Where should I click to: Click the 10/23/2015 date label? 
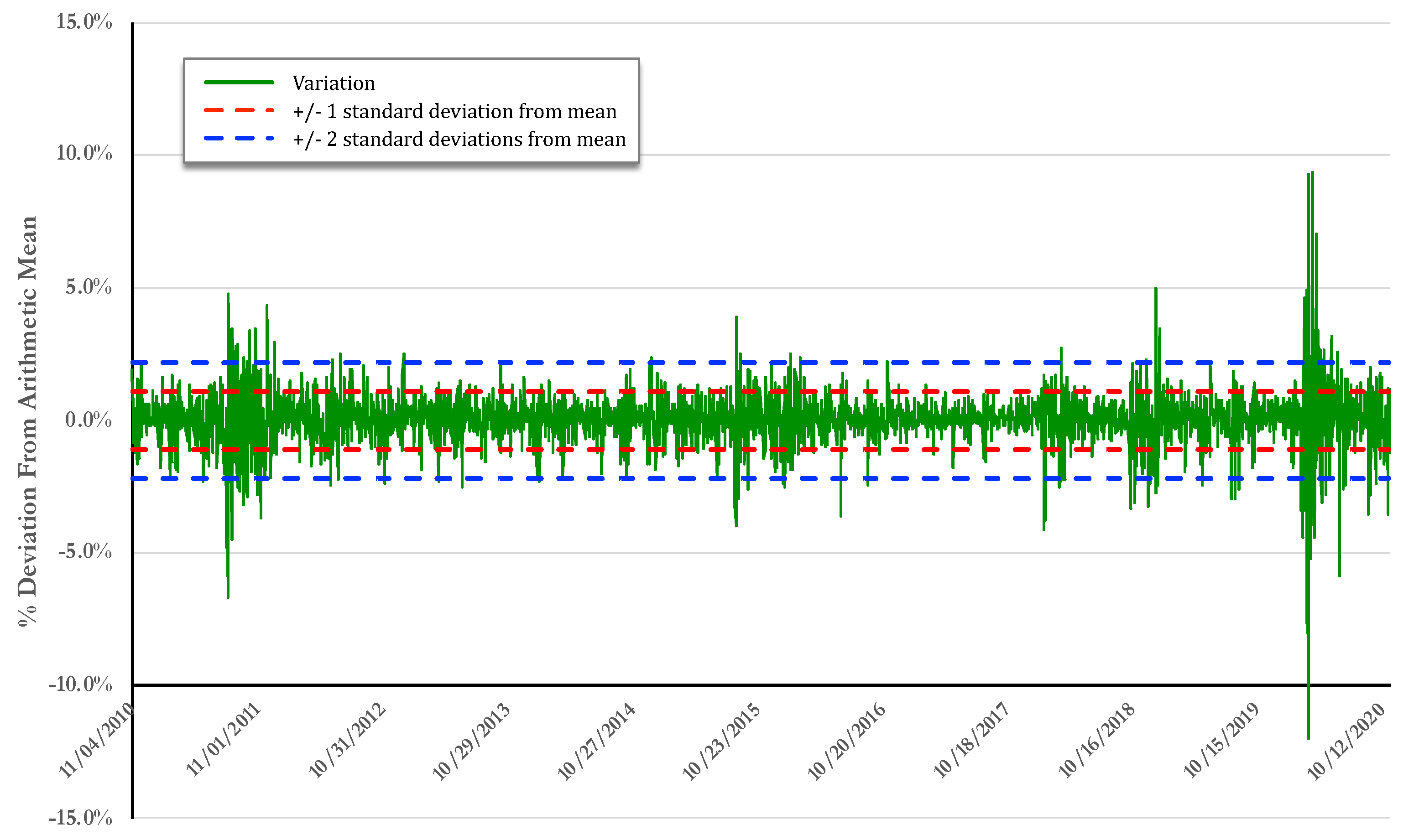pyautogui.click(x=721, y=742)
